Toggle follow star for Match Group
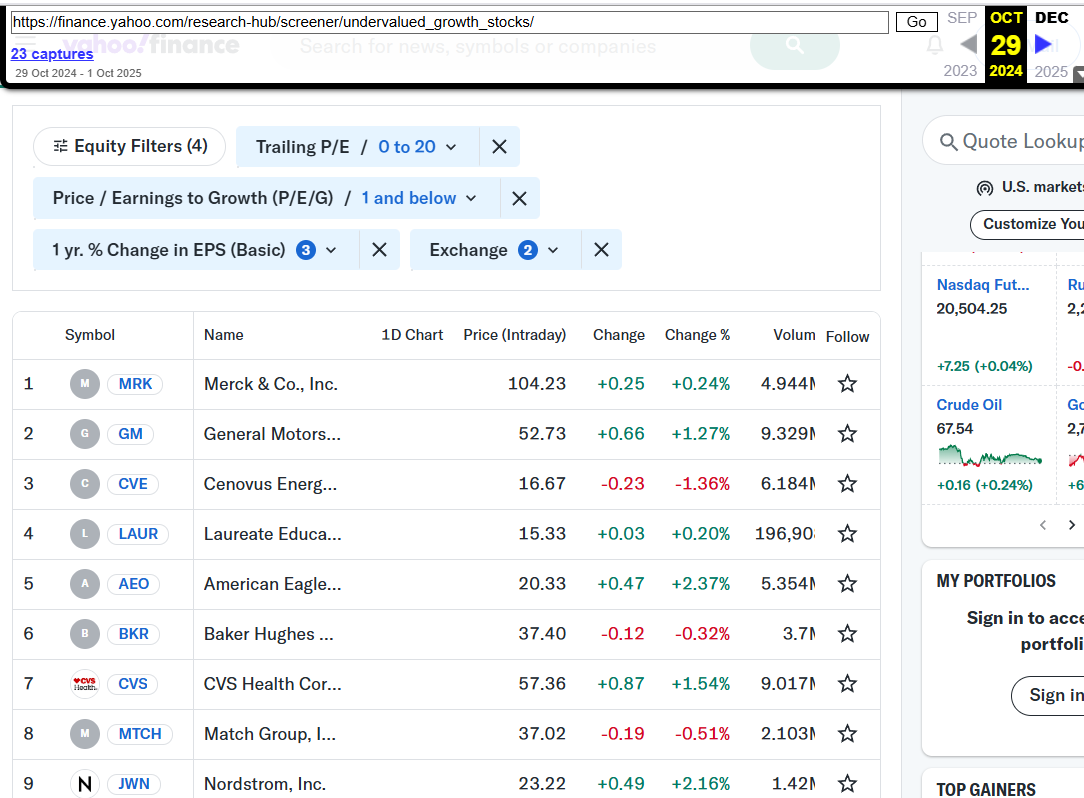Image resolution: width=1084 pixels, height=798 pixels. pyautogui.click(x=847, y=734)
